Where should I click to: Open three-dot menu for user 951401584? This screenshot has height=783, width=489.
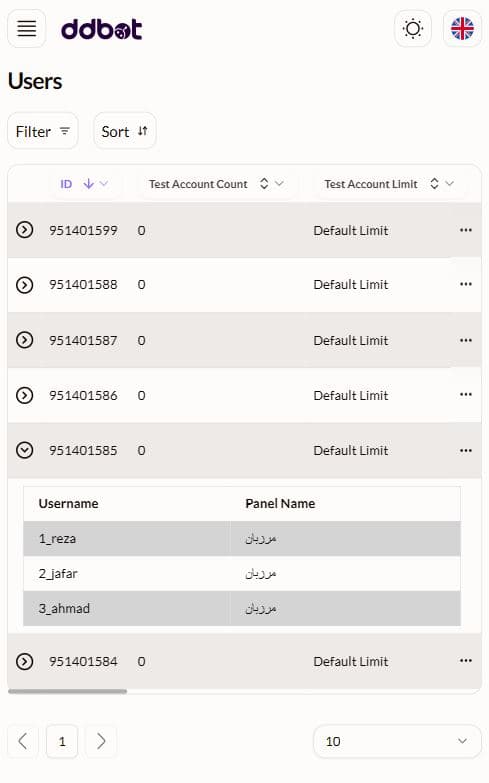pos(466,661)
